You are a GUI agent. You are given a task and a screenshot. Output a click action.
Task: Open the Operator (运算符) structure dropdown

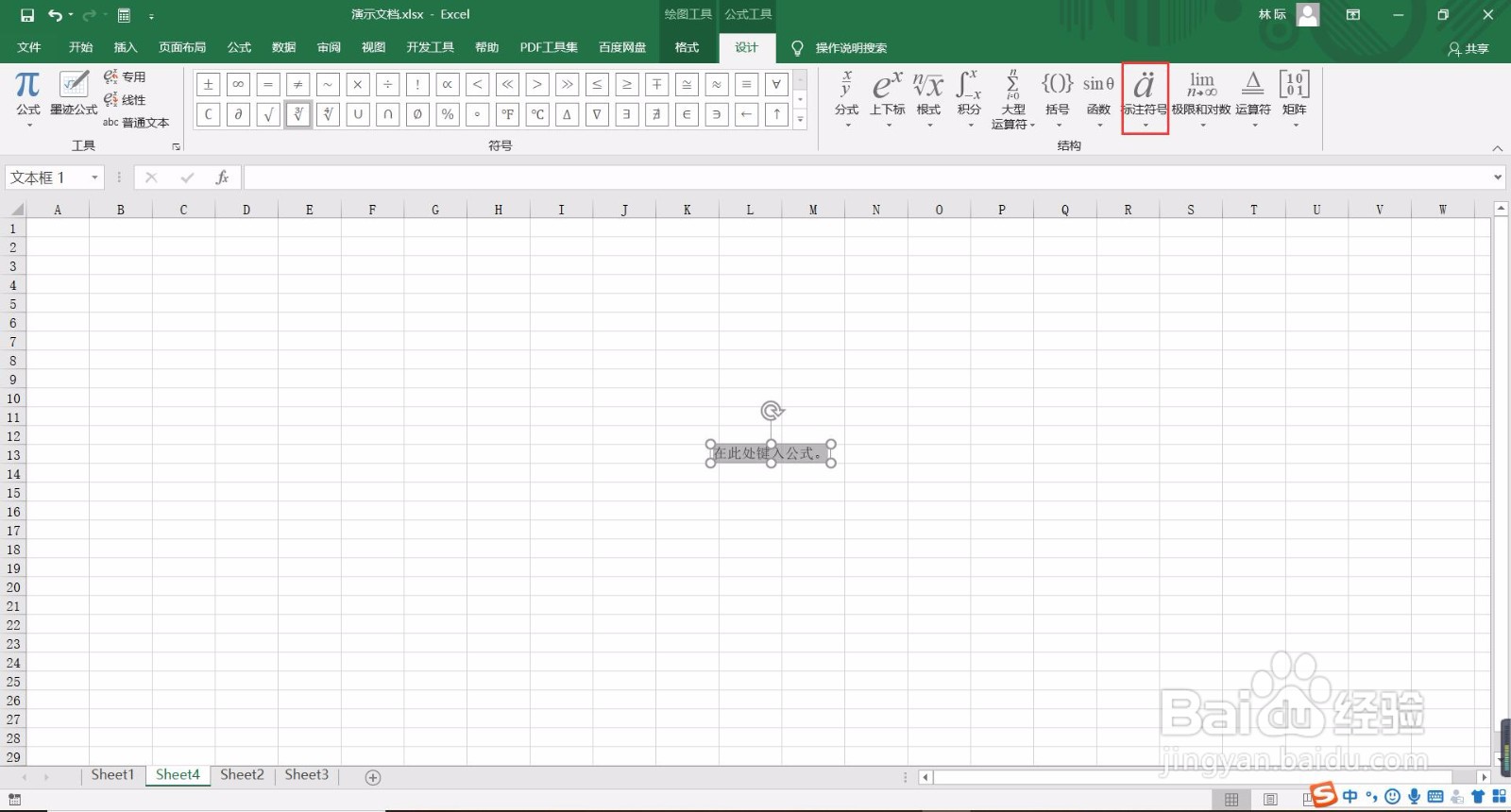[1253, 99]
